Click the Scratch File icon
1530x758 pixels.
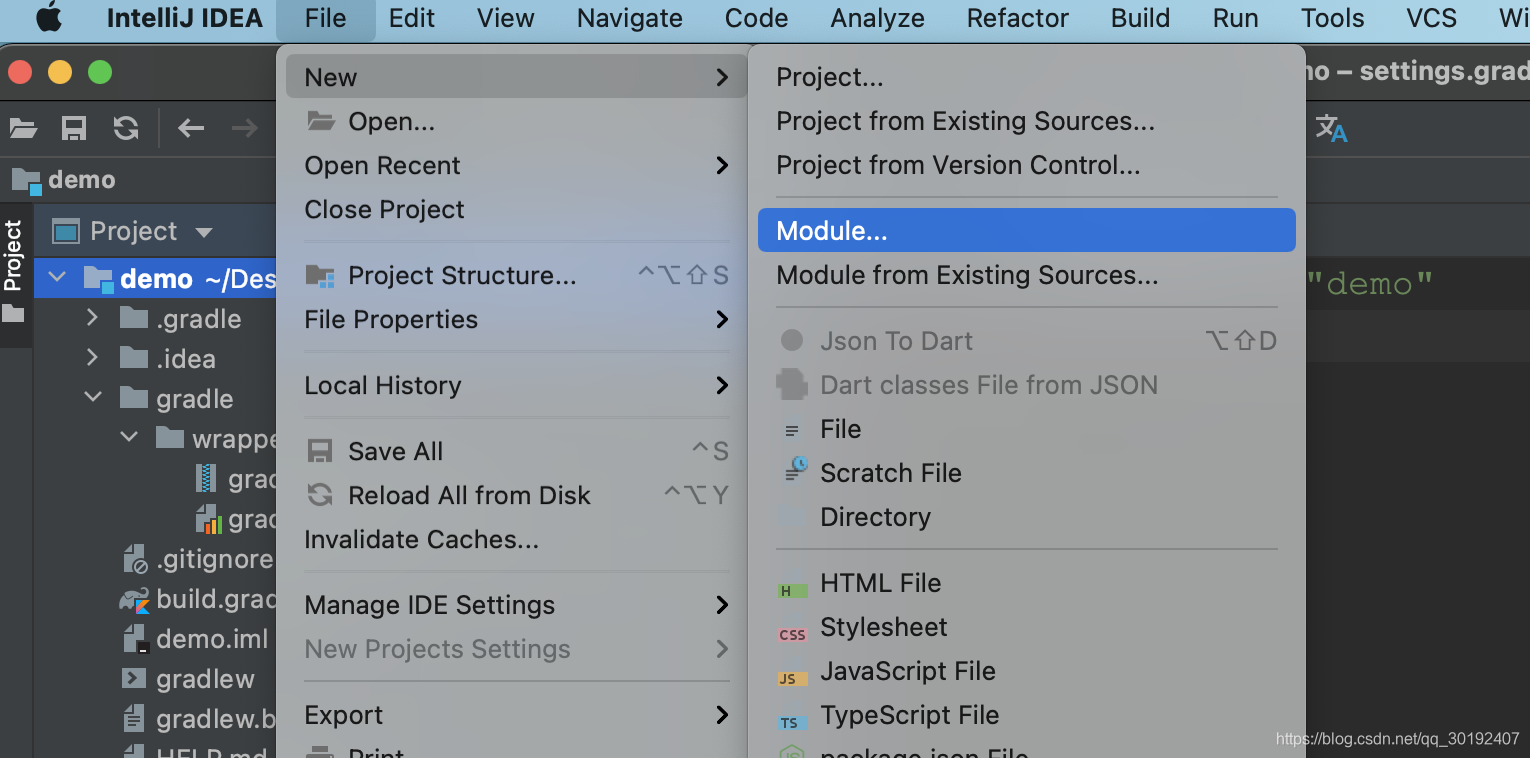[795, 470]
